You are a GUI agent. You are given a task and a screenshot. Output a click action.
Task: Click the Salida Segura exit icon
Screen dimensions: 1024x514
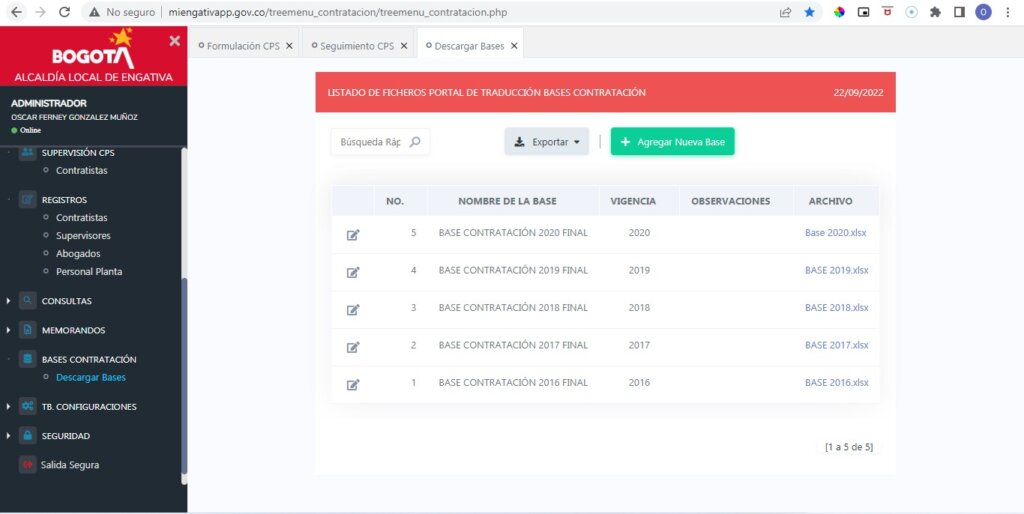pos(27,465)
